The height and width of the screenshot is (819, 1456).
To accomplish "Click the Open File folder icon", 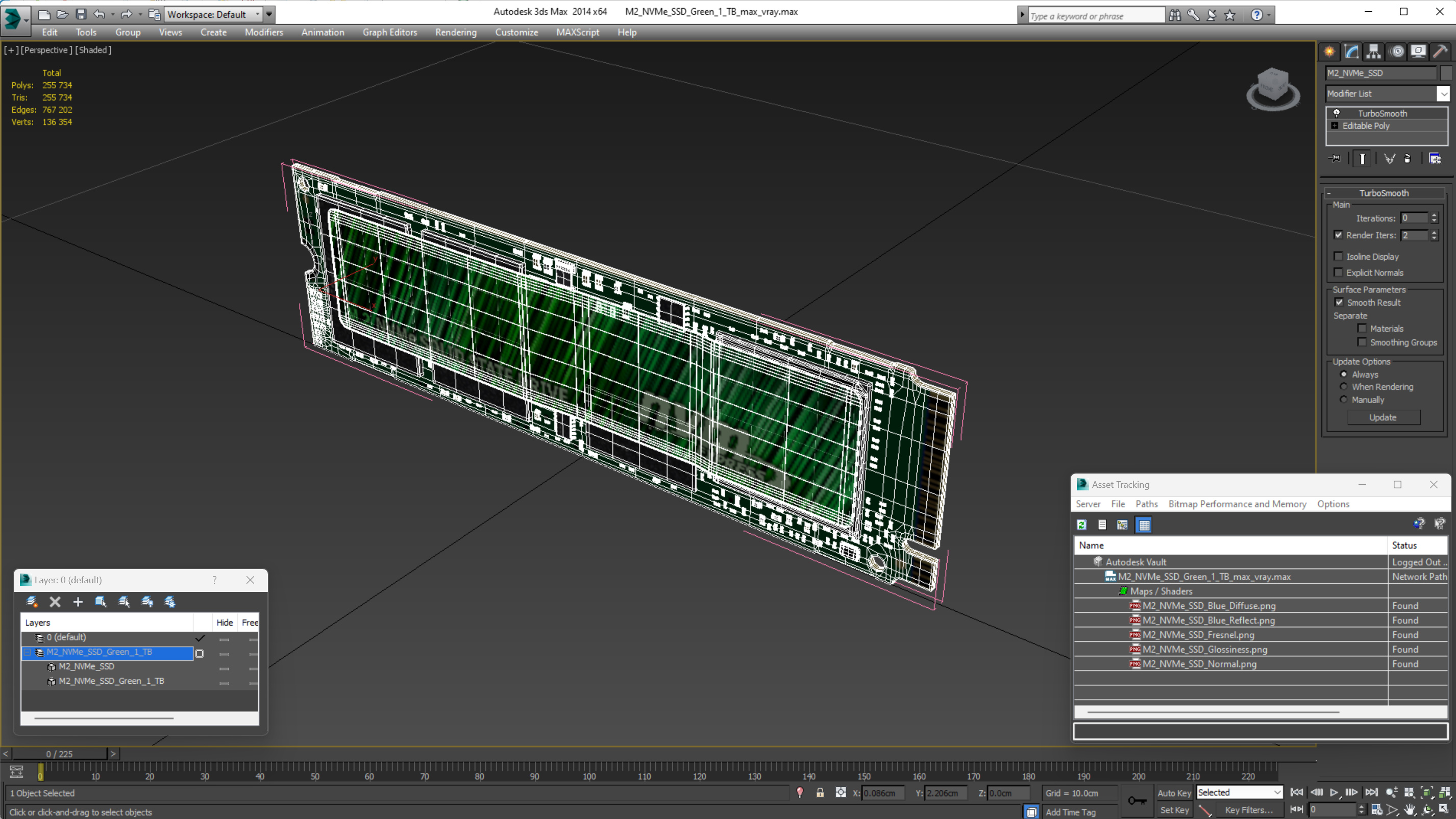I will (x=63, y=14).
